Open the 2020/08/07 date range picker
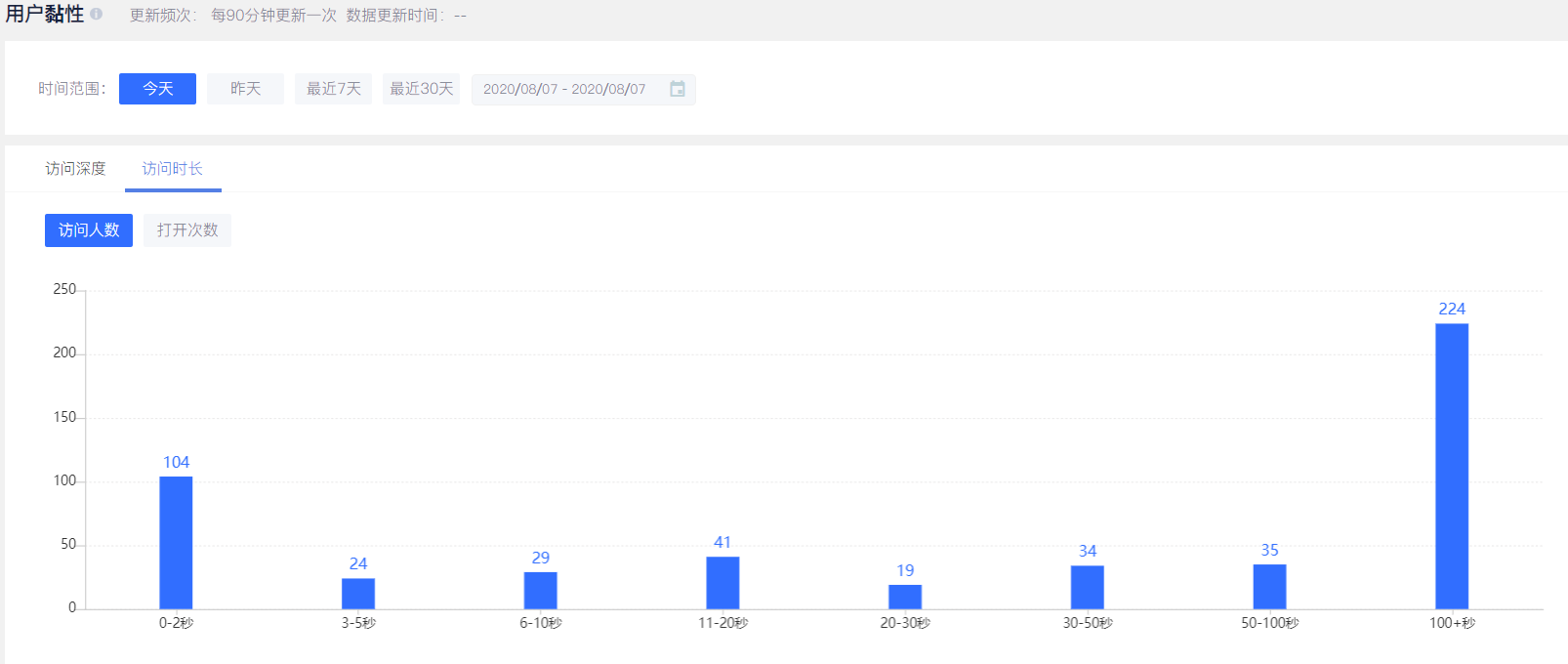Image resolution: width=1568 pixels, height=664 pixels. point(564,89)
